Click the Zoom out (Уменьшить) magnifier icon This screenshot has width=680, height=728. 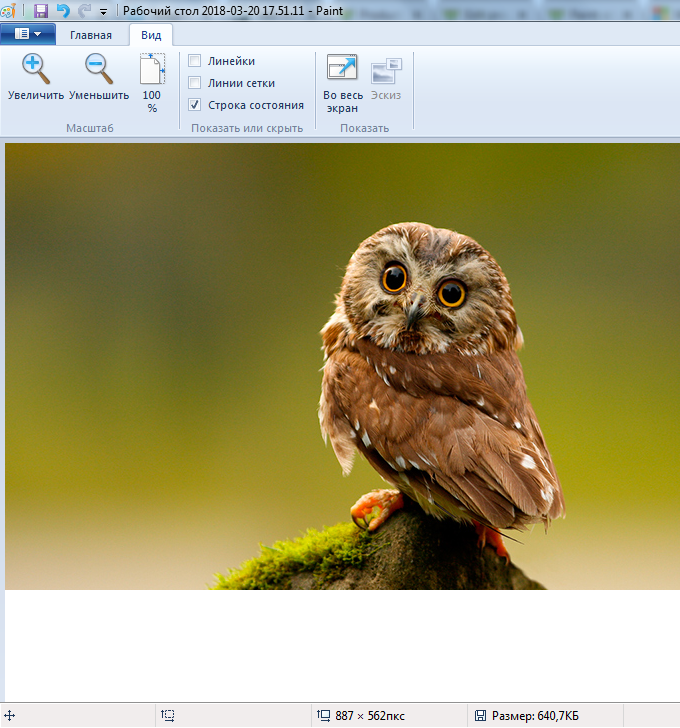[98, 69]
